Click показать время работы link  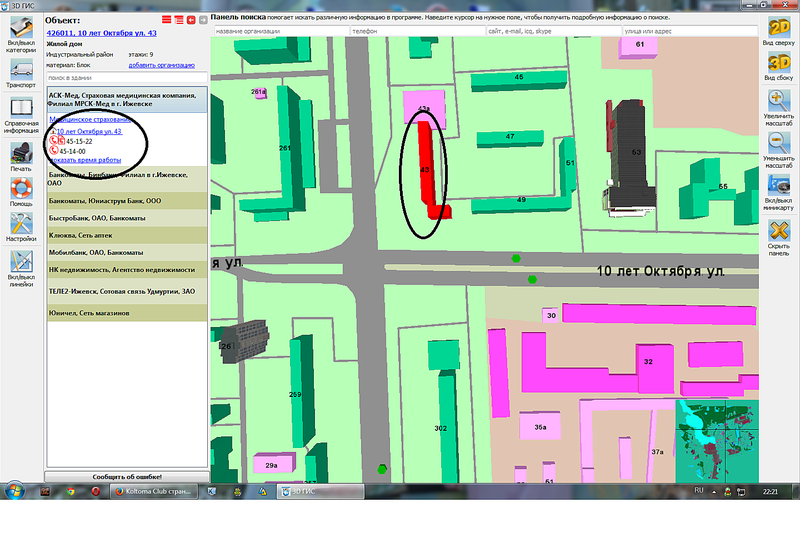pos(85,160)
